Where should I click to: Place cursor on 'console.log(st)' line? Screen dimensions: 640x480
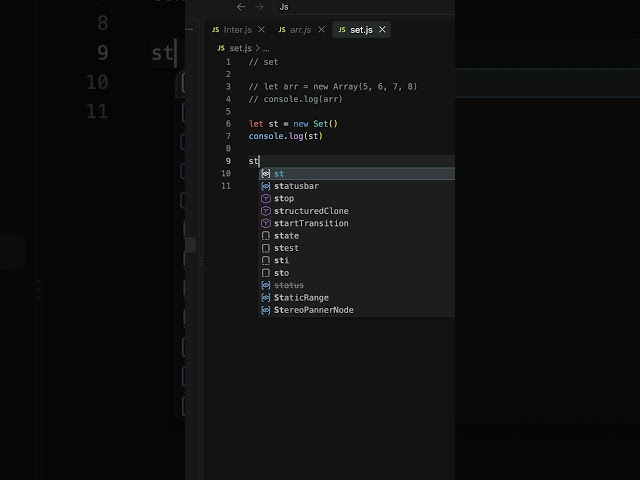tap(286, 136)
